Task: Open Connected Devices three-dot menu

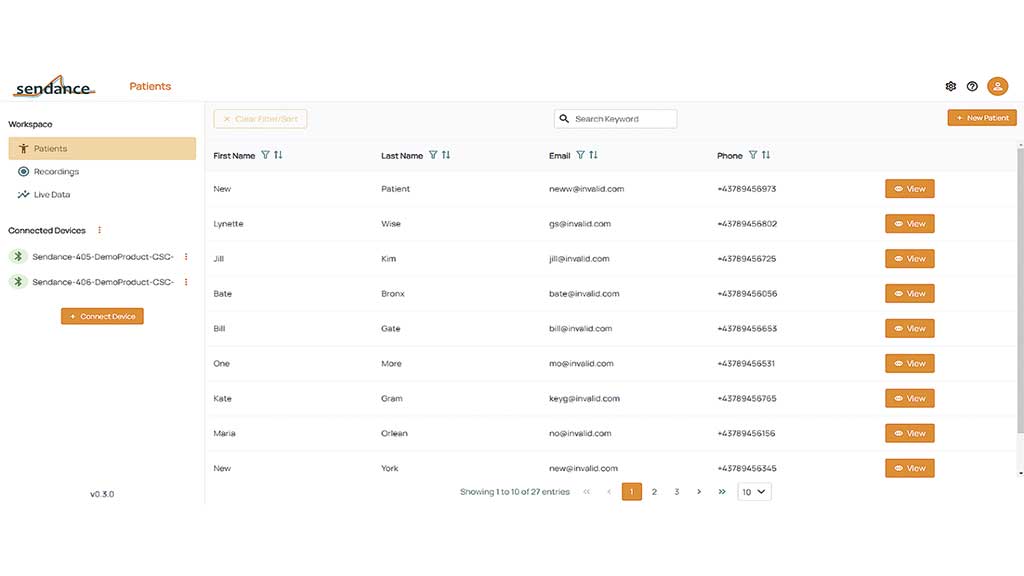Action: point(99,231)
